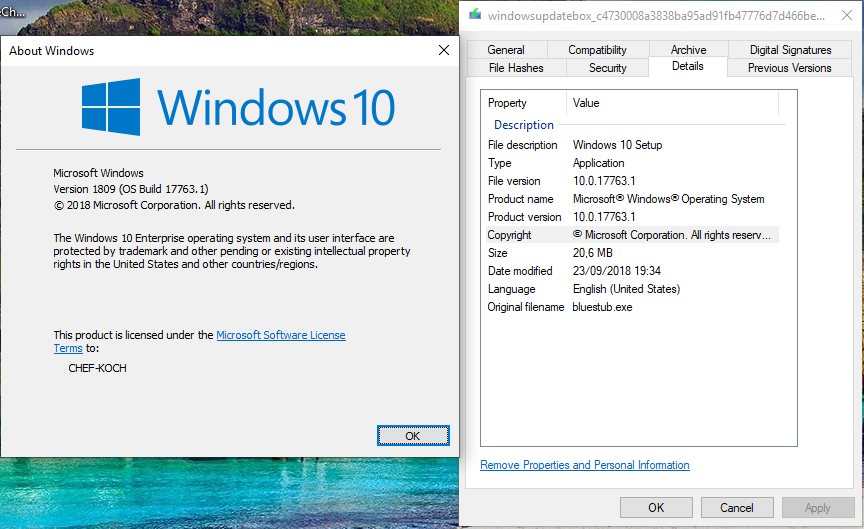Viewport: 864px width, 529px height.
Task: Select the highlighted Copyright row
Action: (x=633, y=235)
